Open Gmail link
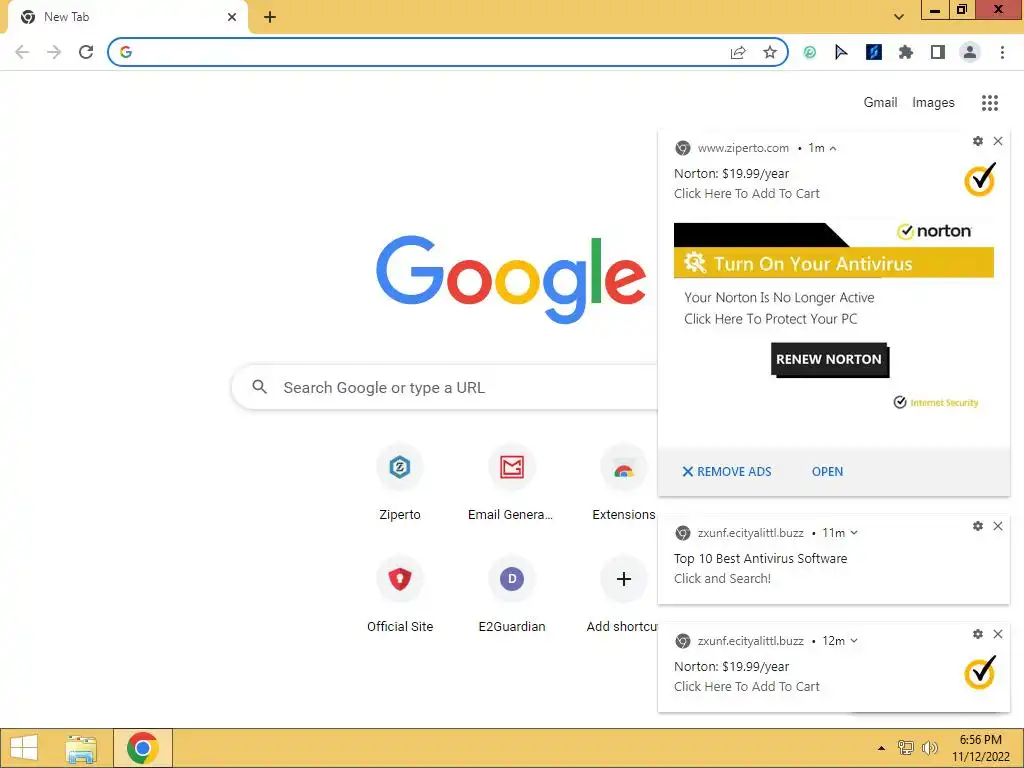This screenshot has width=1024, height=768. pyautogui.click(x=880, y=103)
